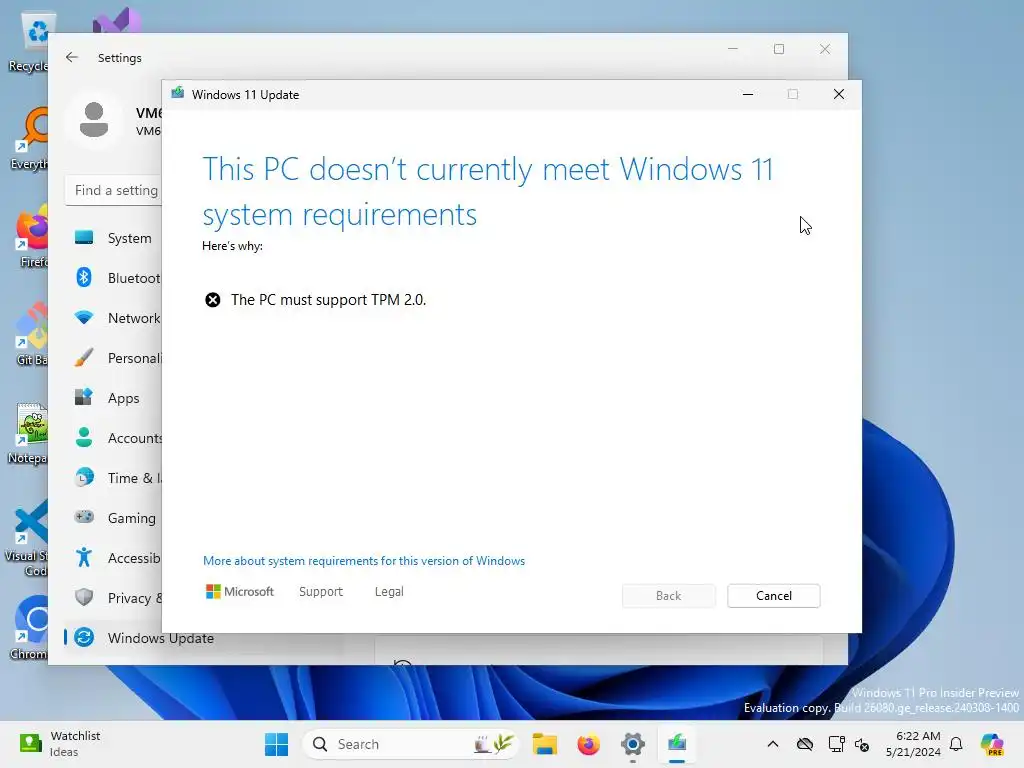The width and height of the screenshot is (1024, 768).
Task: Close the Settings window
Action: (x=825, y=49)
